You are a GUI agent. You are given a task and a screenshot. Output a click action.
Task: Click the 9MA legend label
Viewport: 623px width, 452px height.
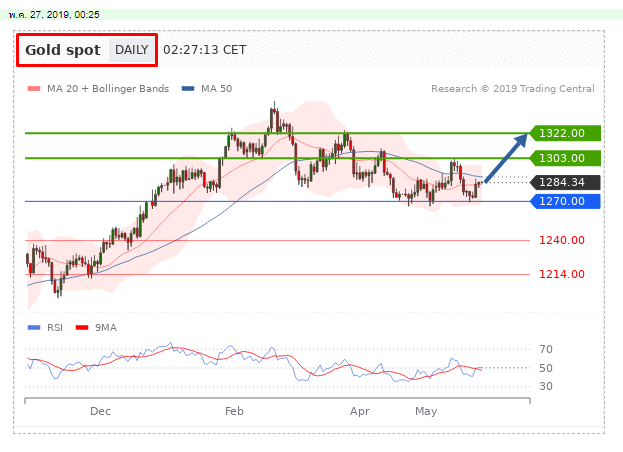[x=106, y=328]
